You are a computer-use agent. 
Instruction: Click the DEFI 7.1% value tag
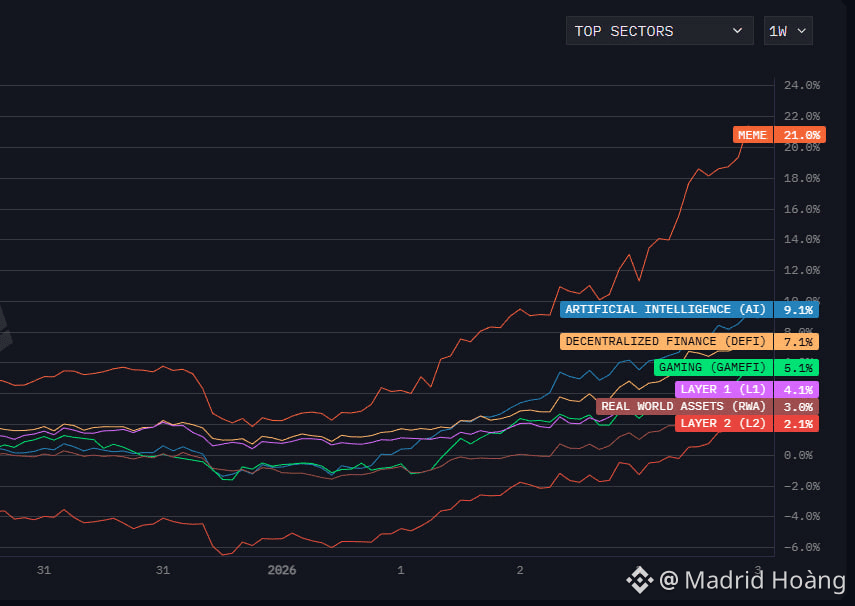tap(797, 341)
